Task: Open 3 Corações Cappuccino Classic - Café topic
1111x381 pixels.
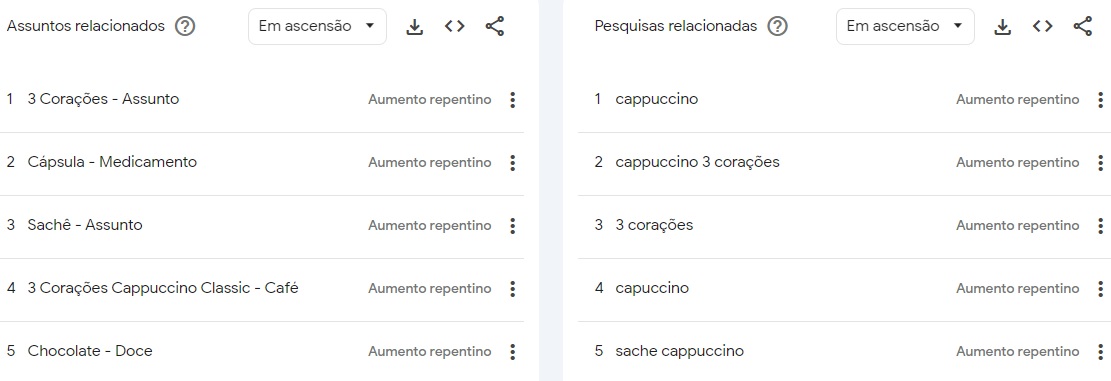Action: 163,288
